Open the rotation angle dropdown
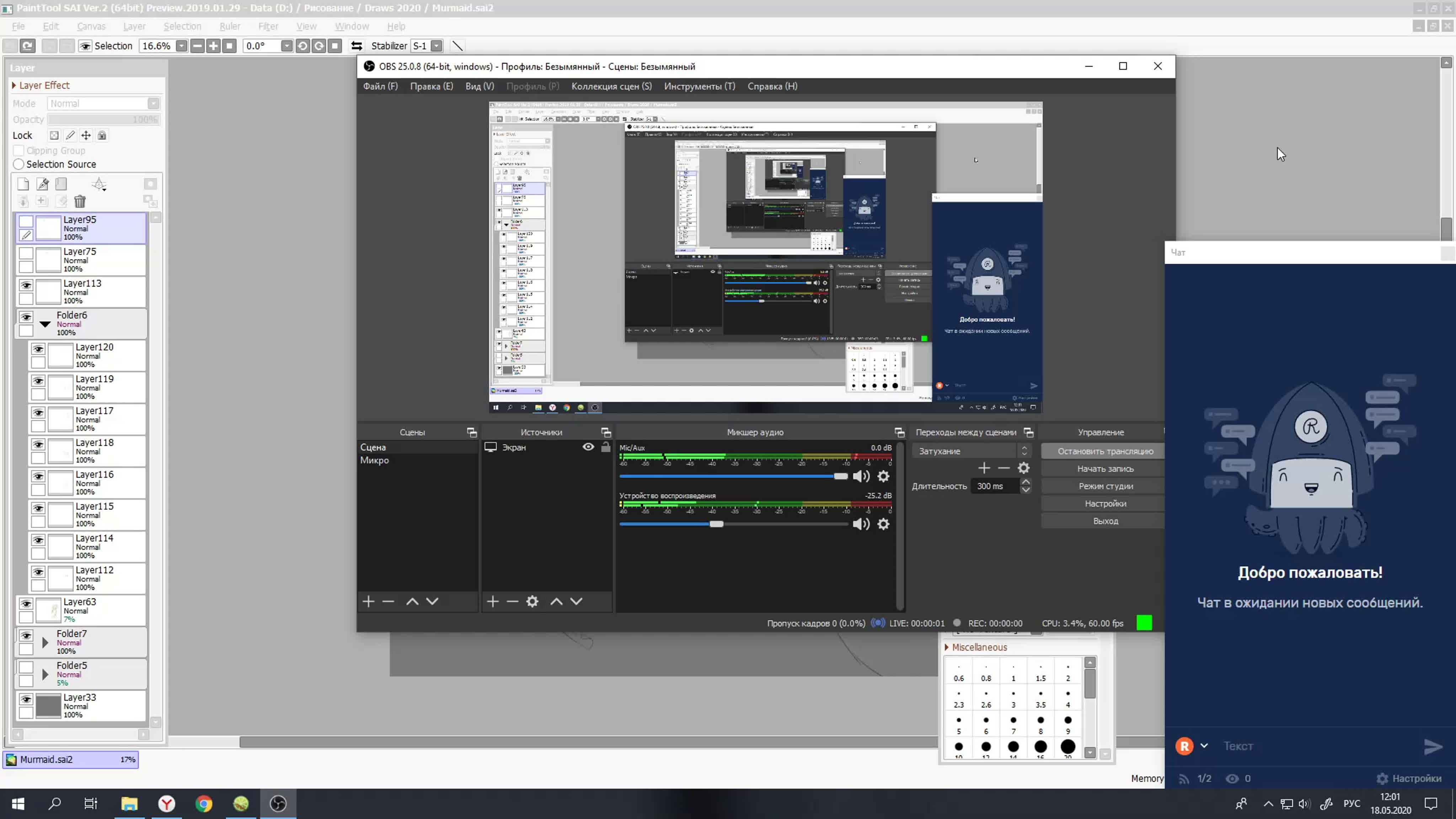This screenshot has height=819, width=1456. (x=287, y=46)
